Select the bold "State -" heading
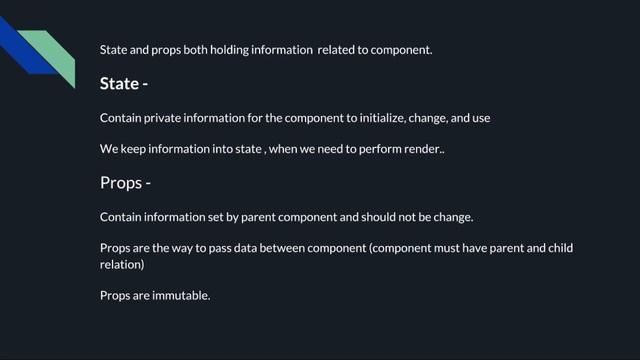The height and width of the screenshot is (360, 640). [124, 84]
